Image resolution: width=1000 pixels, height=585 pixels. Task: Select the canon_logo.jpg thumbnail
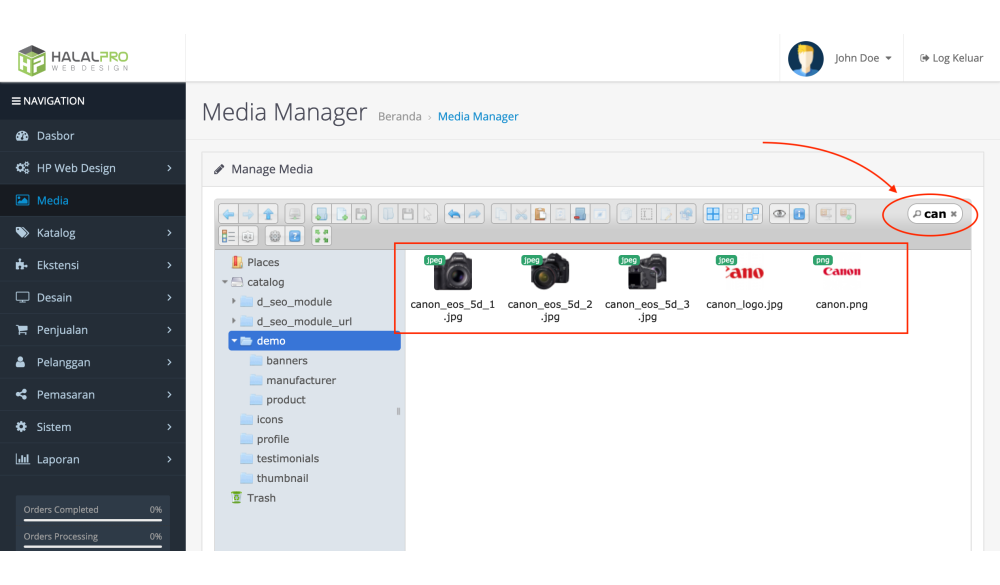[x=743, y=273]
